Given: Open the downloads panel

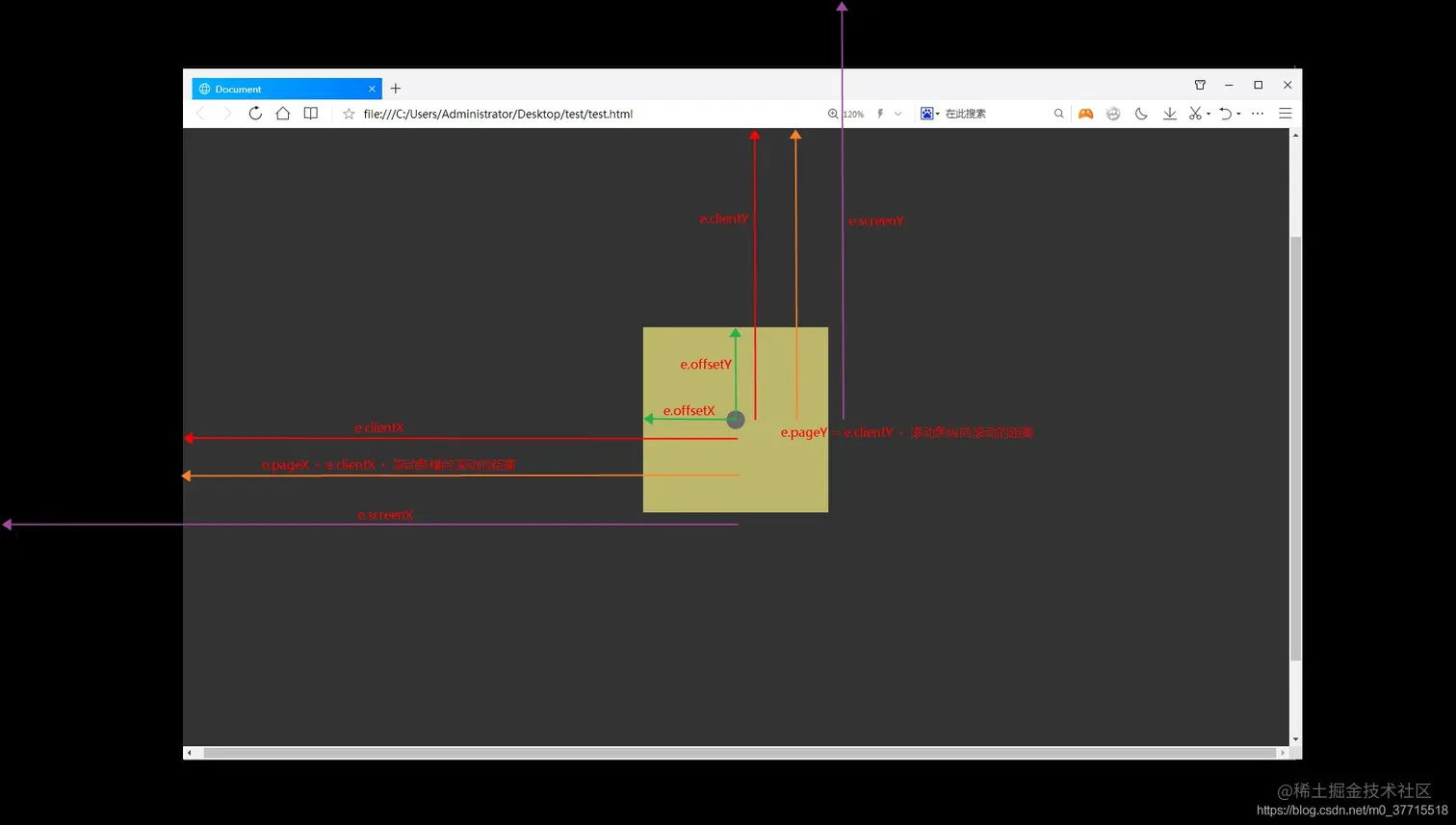Looking at the screenshot, I should (1169, 114).
